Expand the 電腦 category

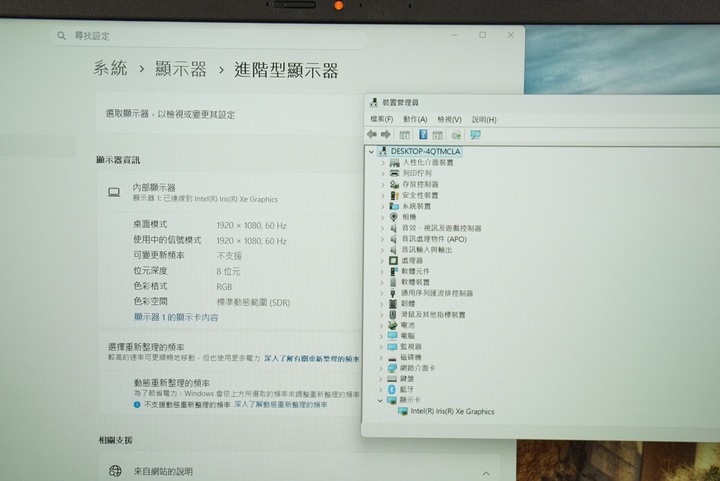coord(381,336)
